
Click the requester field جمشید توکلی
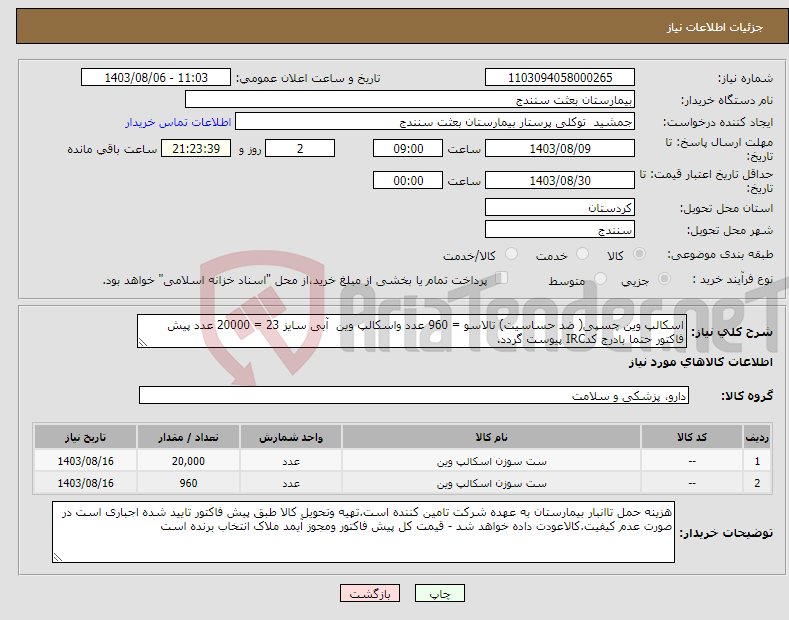coord(435,122)
